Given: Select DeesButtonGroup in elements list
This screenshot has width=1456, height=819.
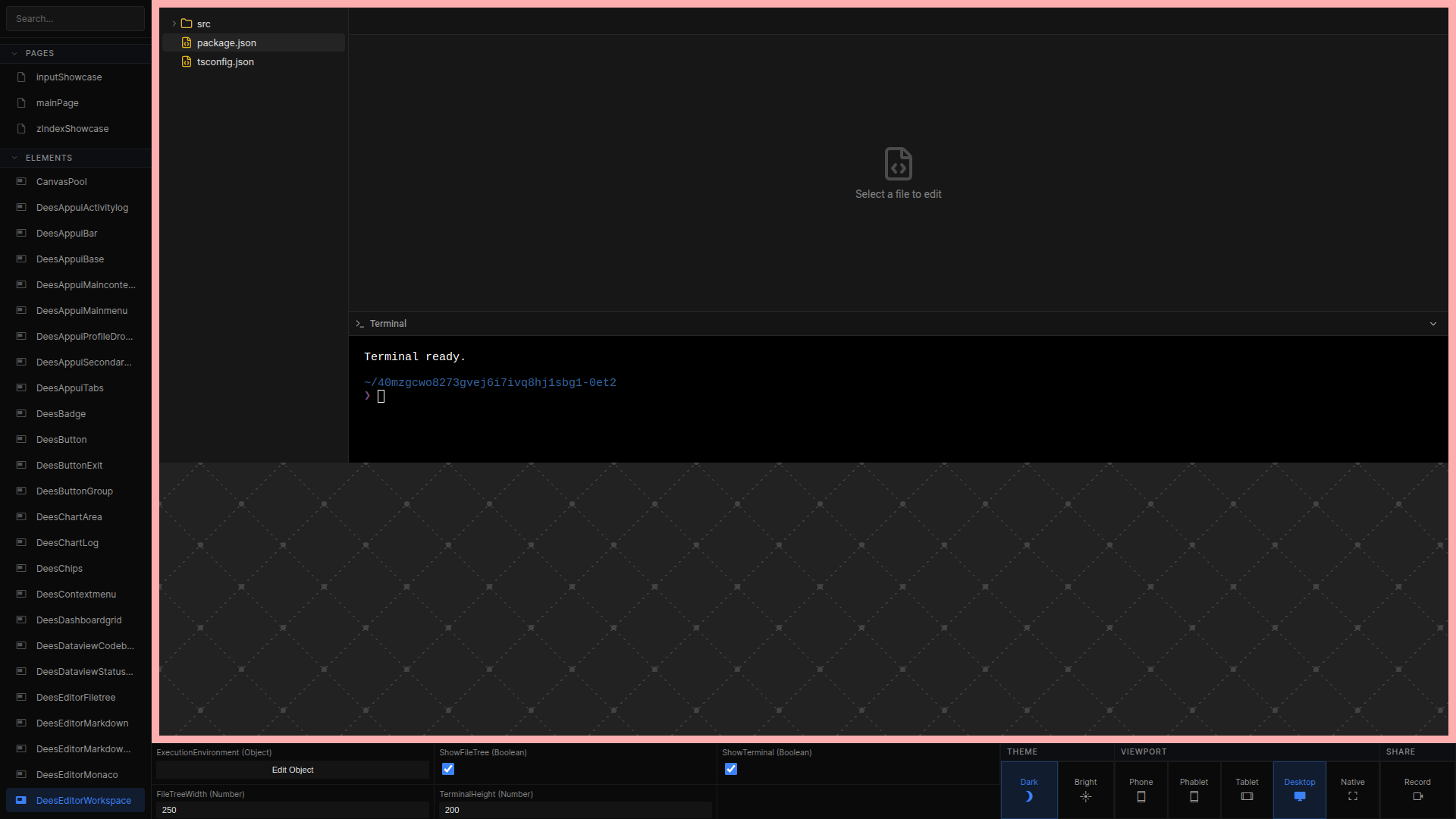Looking at the screenshot, I should 74,491.
